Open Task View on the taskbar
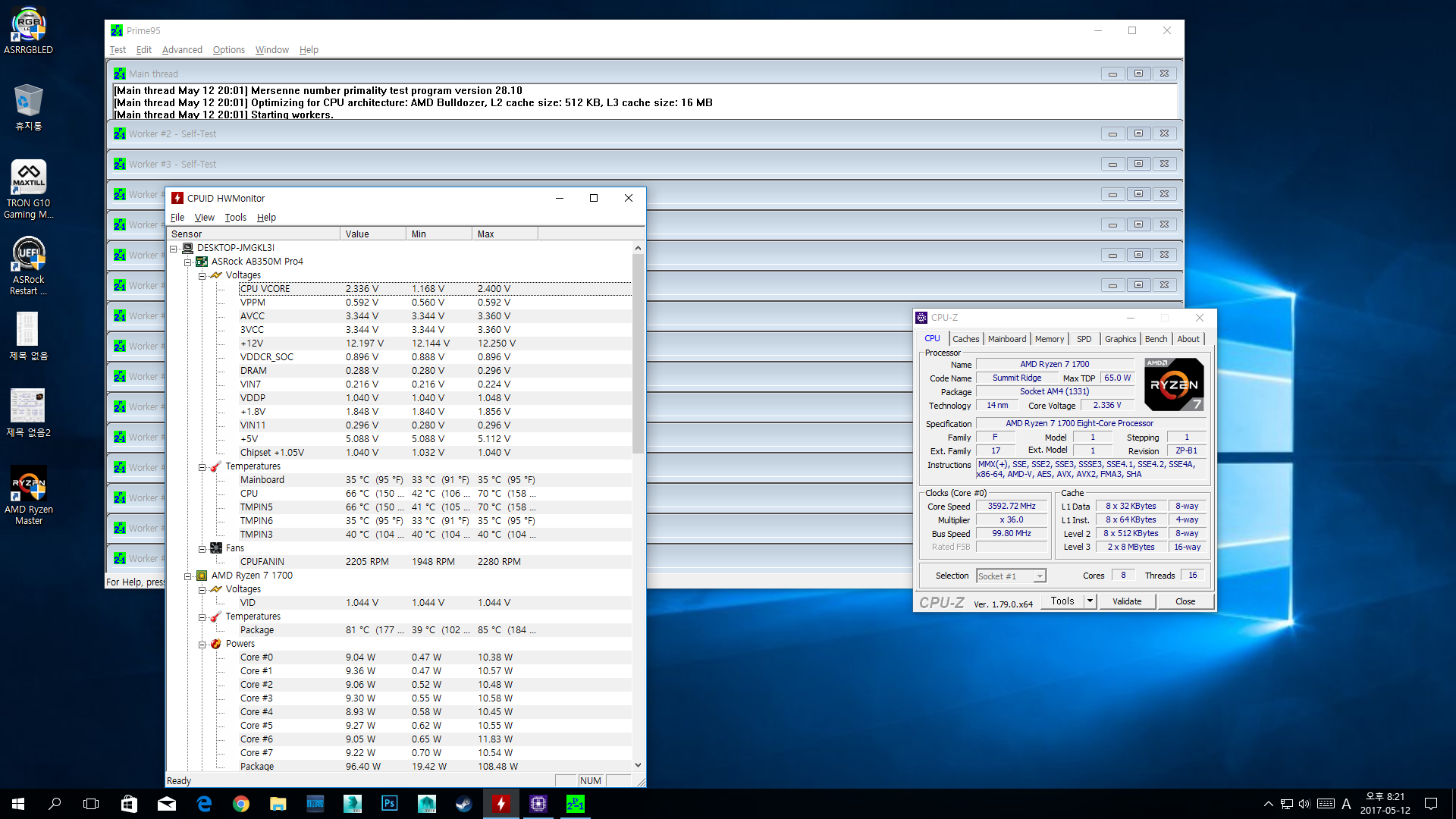Viewport: 1456px width, 819px height. [91, 804]
